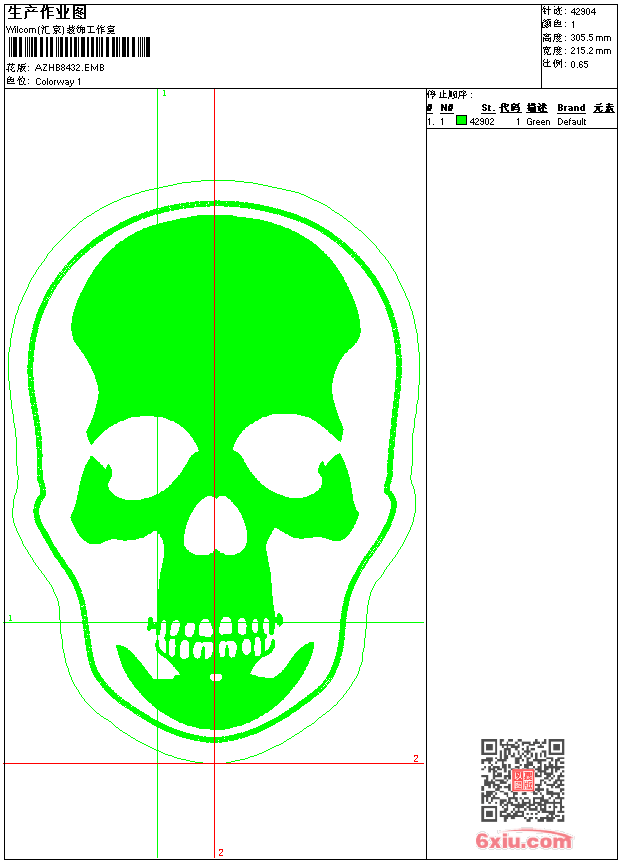Select the Colorway 1 label
This screenshot has height=860, width=620.
(x=58, y=82)
